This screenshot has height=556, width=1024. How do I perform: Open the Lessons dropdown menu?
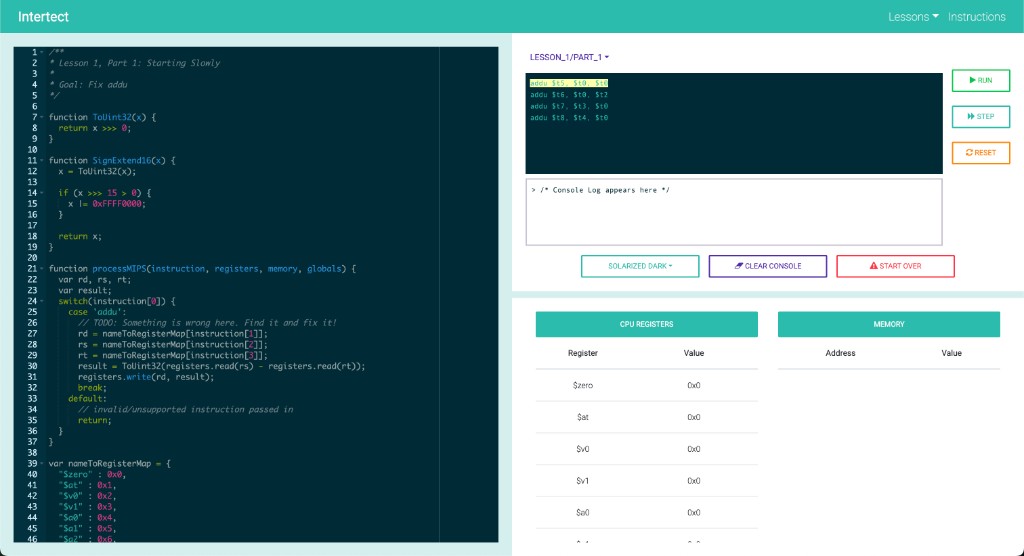(913, 17)
